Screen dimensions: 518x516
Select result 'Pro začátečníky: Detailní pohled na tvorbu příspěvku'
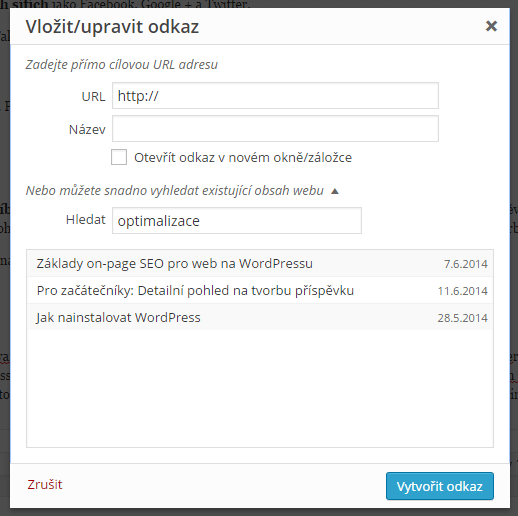[x=260, y=290]
